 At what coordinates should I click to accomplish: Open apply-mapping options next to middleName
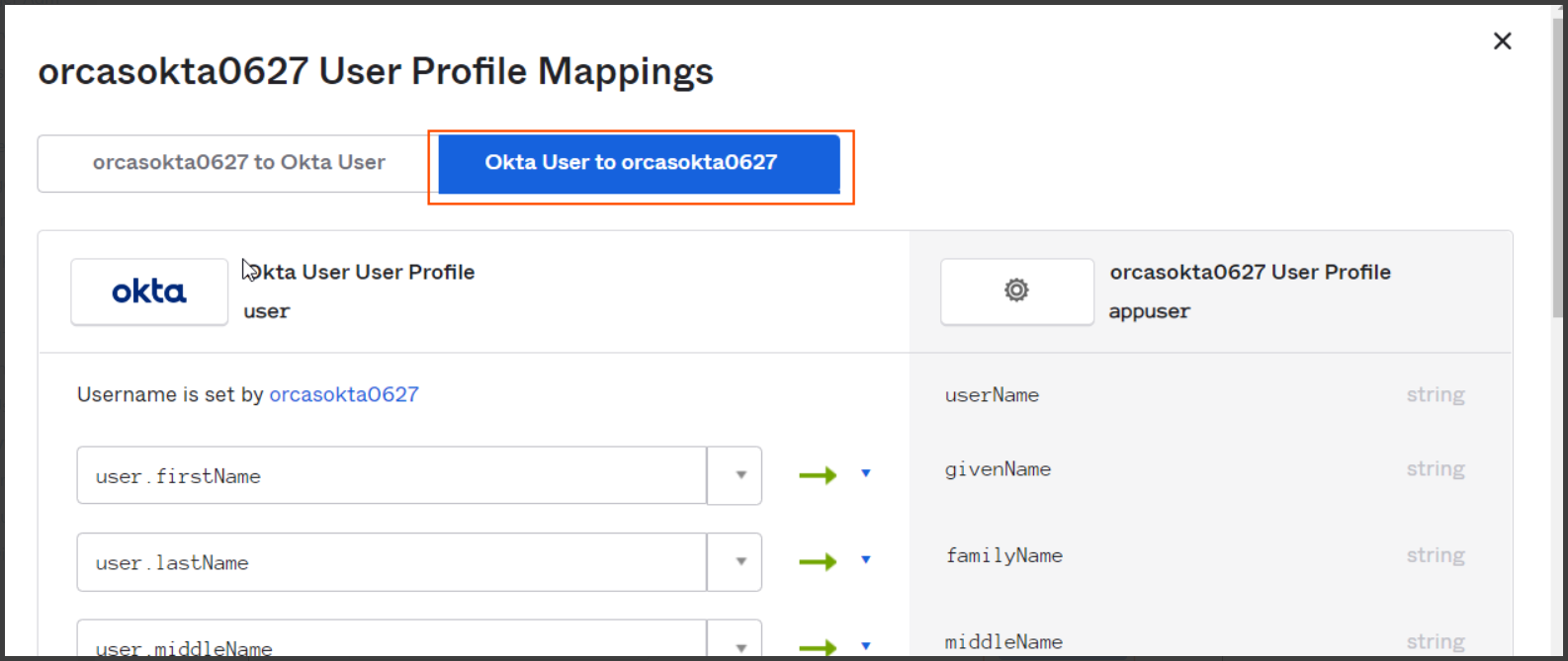pos(866,646)
